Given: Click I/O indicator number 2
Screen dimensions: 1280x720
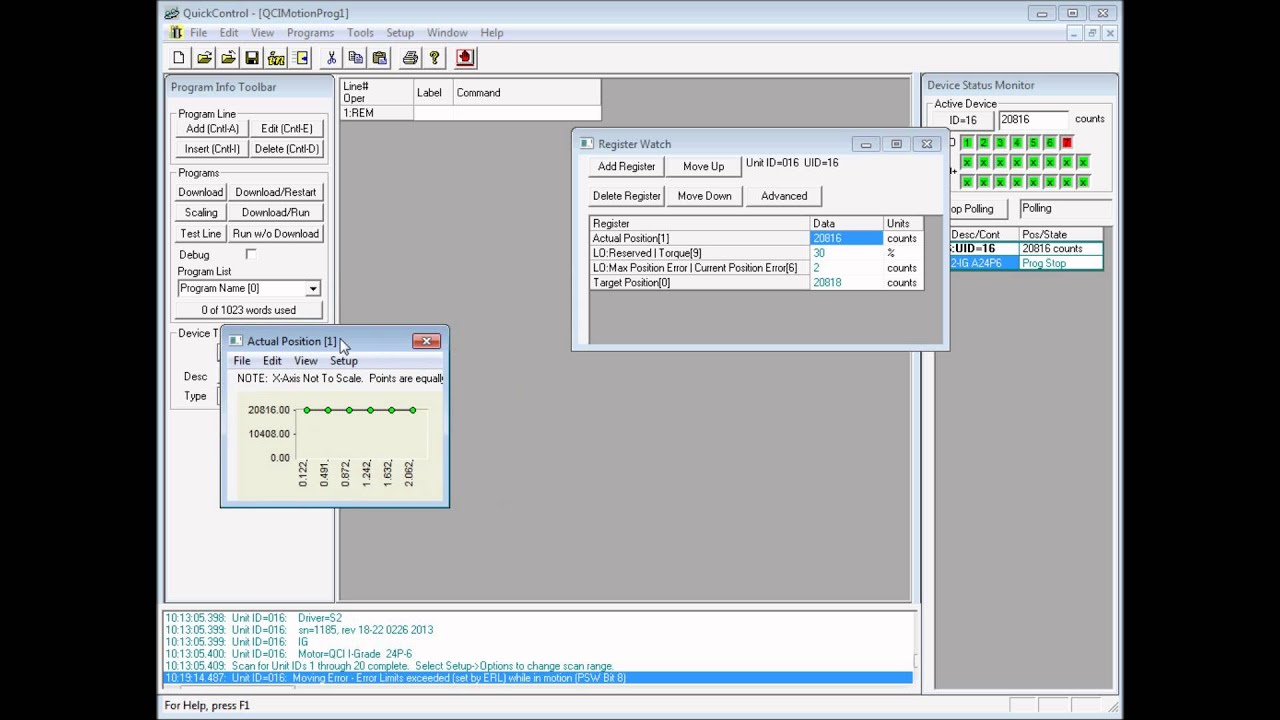Looking at the screenshot, I should [984, 143].
